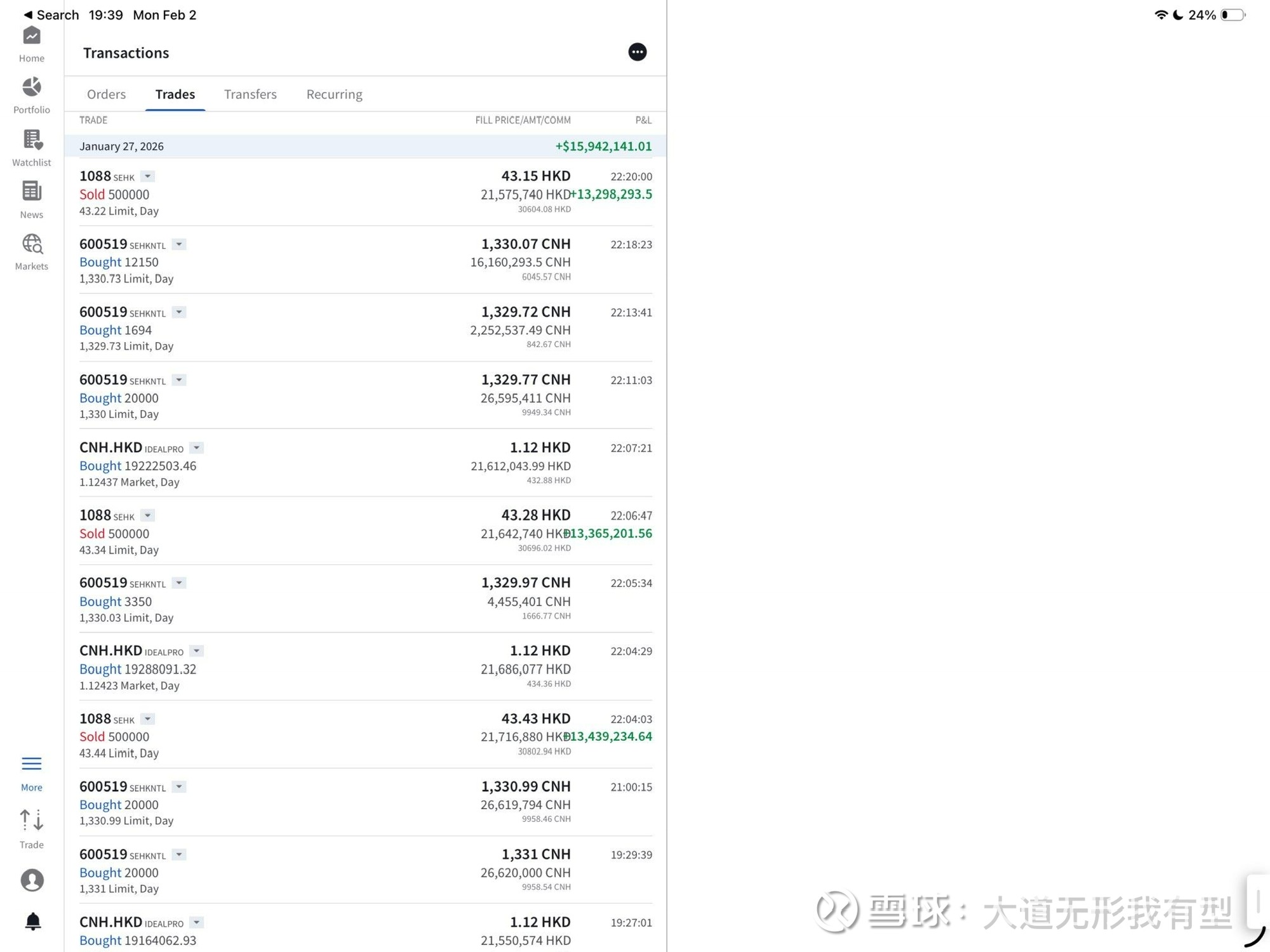Open the Home icon in sidebar

click(31, 44)
